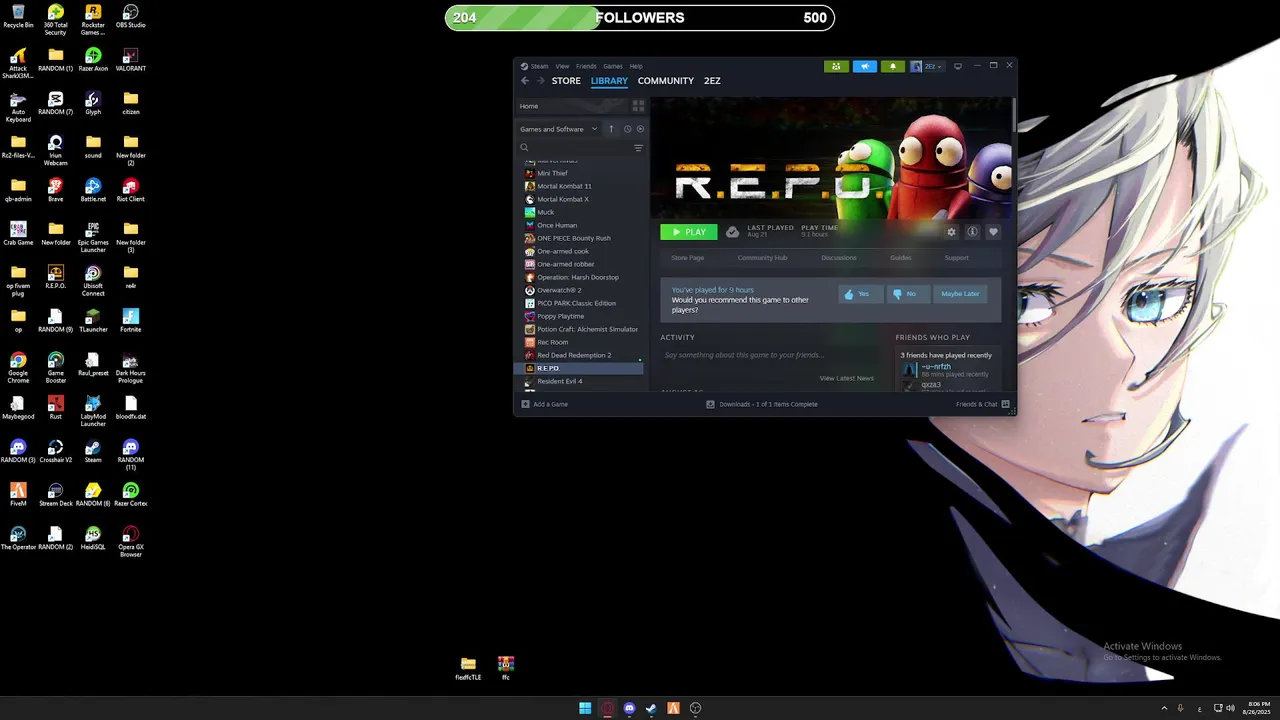Open R.E.P.O. Store Page link

click(688, 258)
